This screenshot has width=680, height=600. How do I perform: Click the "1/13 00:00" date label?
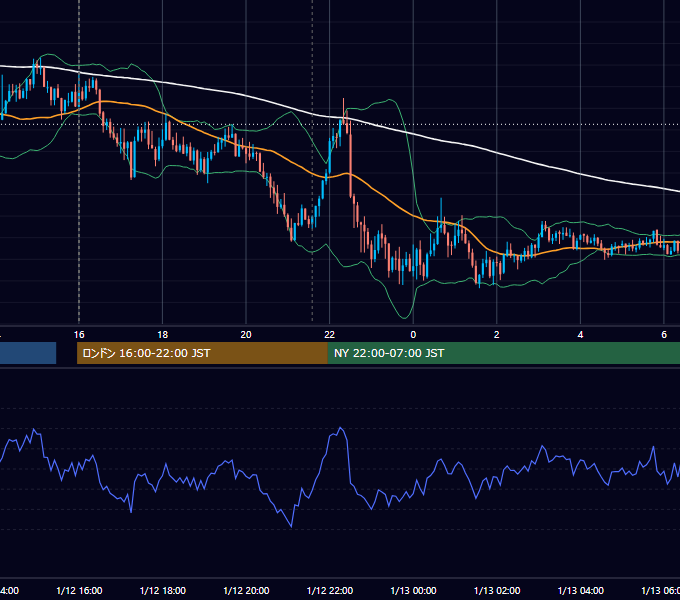pos(413,590)
